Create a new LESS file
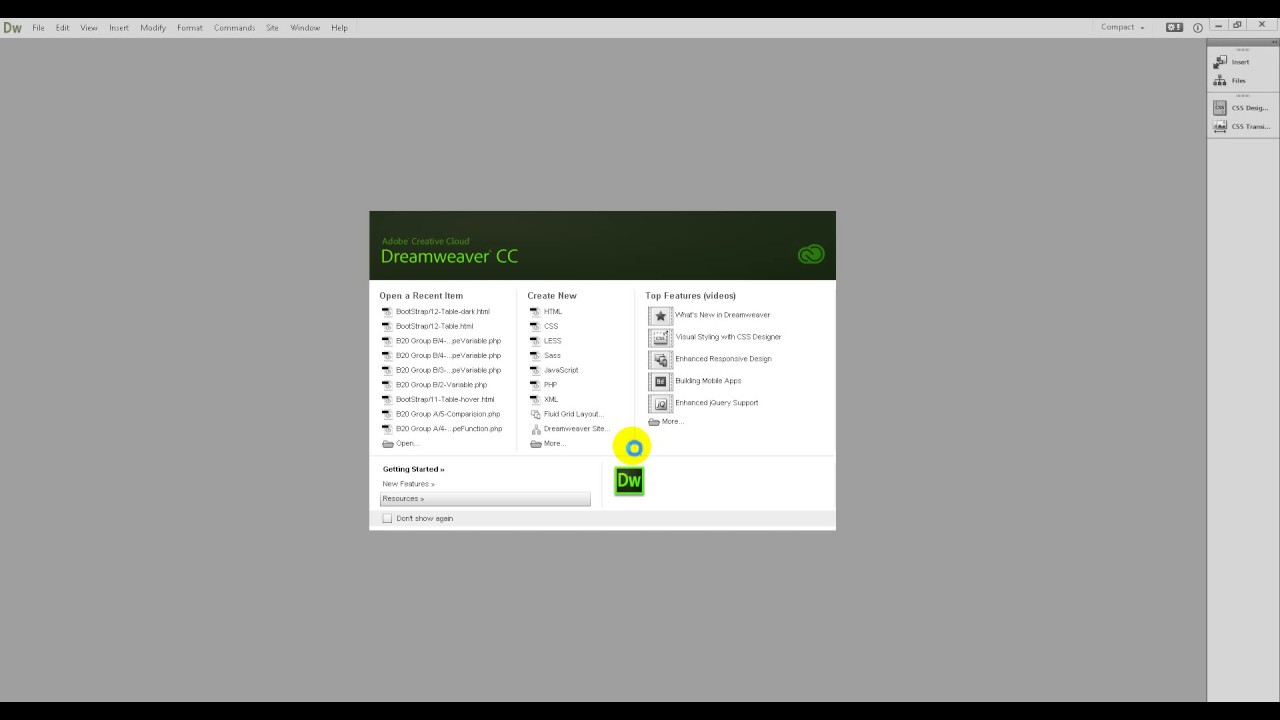Screen dimensions: 1280x720 point(546,341)
